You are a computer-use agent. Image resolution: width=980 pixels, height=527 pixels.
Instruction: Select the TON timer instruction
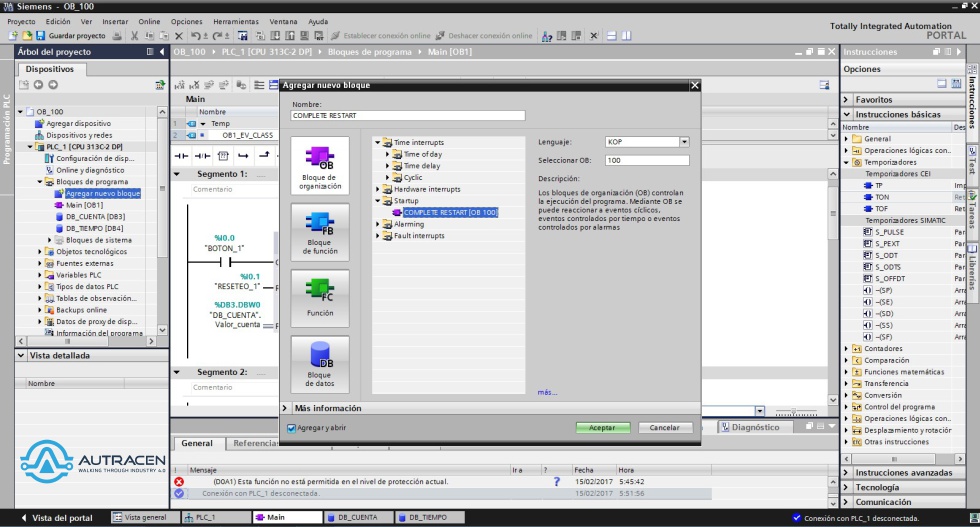click(x=882, y=197)
